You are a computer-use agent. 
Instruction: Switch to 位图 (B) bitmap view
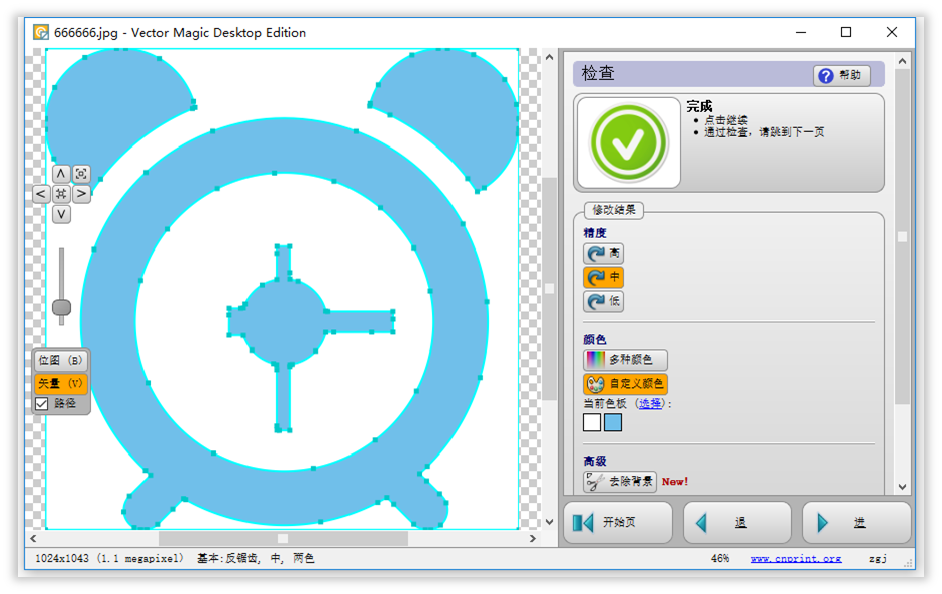coord(61,360)
